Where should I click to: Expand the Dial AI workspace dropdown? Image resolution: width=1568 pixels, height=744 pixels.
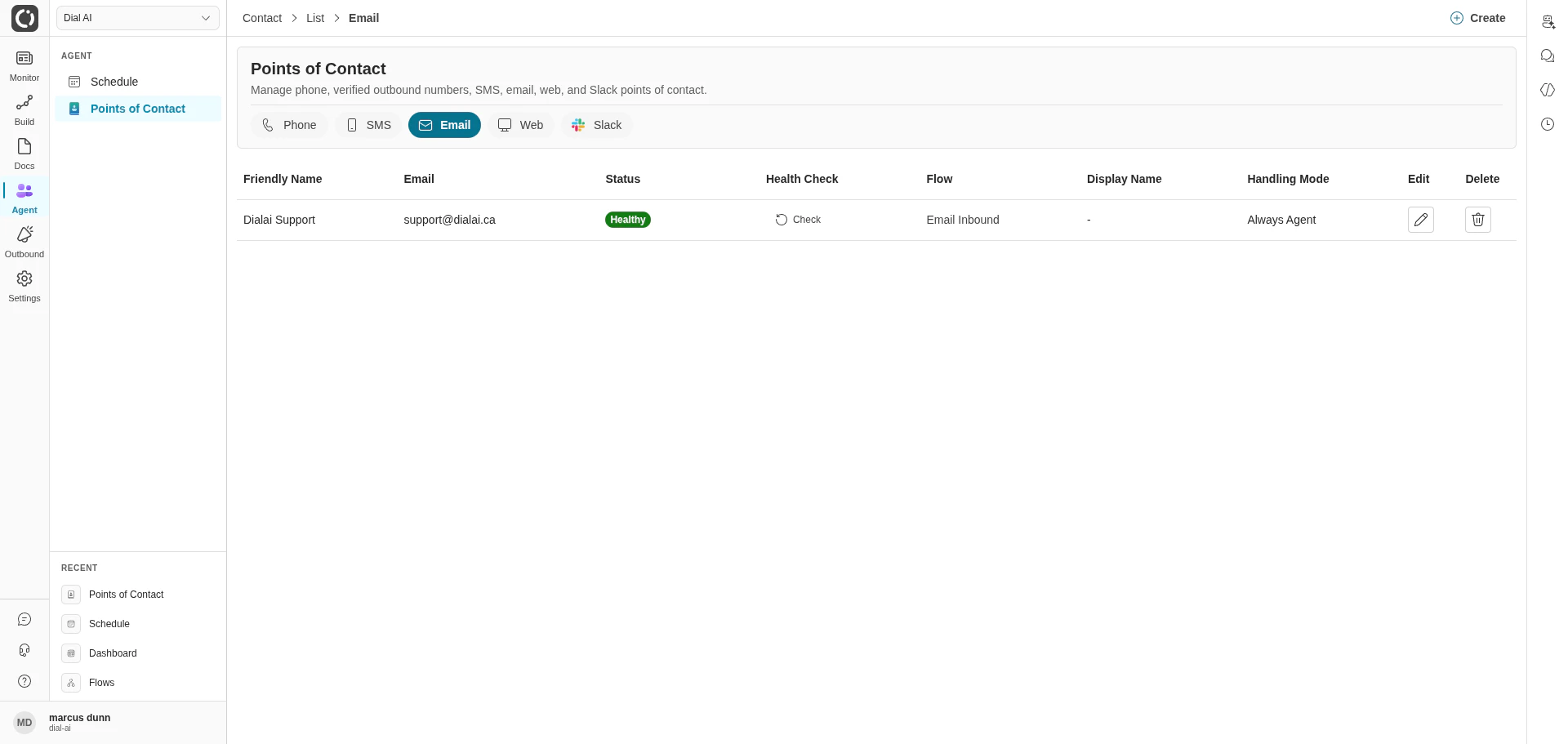click(x=138, y=18)
